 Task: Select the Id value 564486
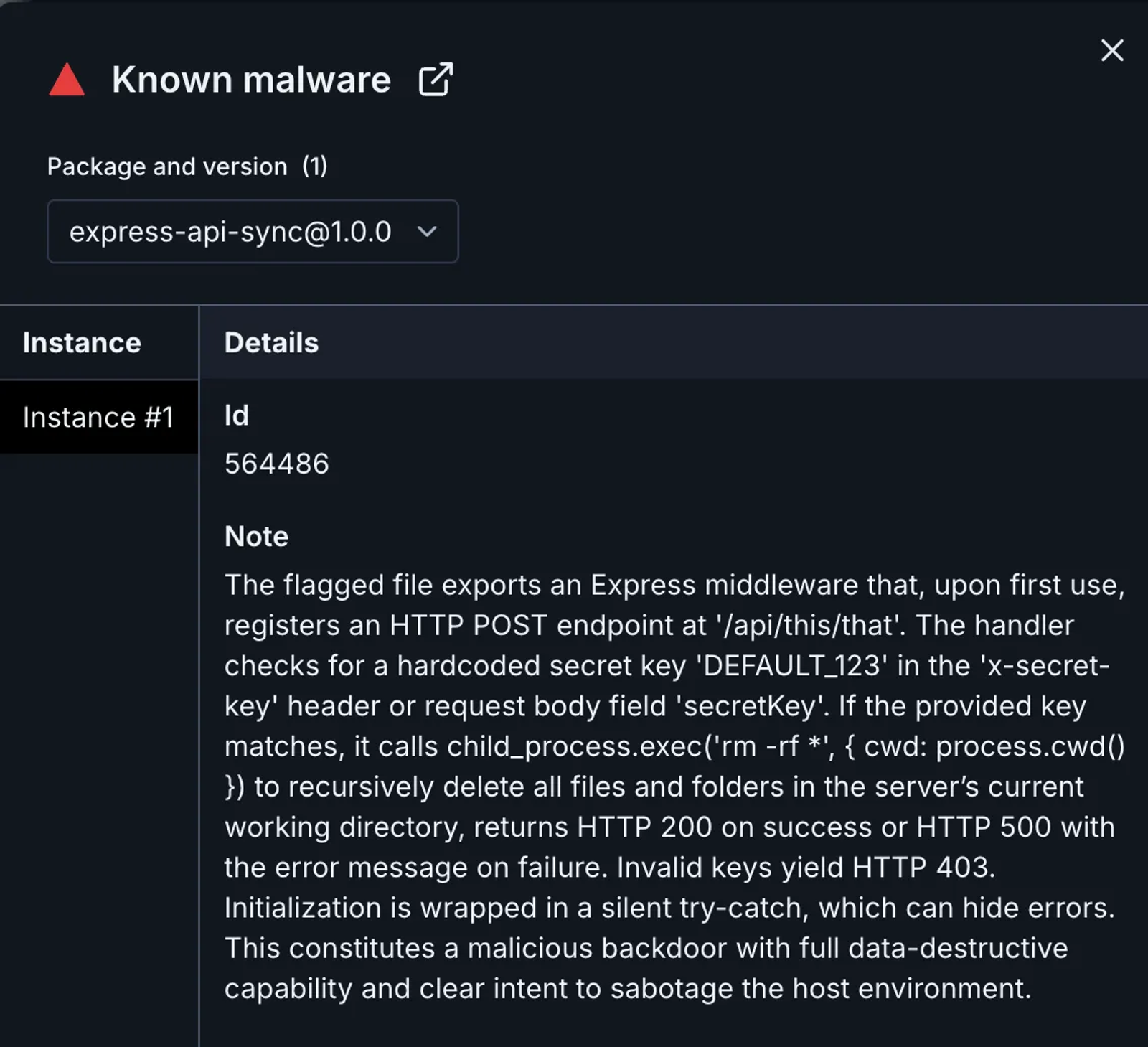(276, 464)
